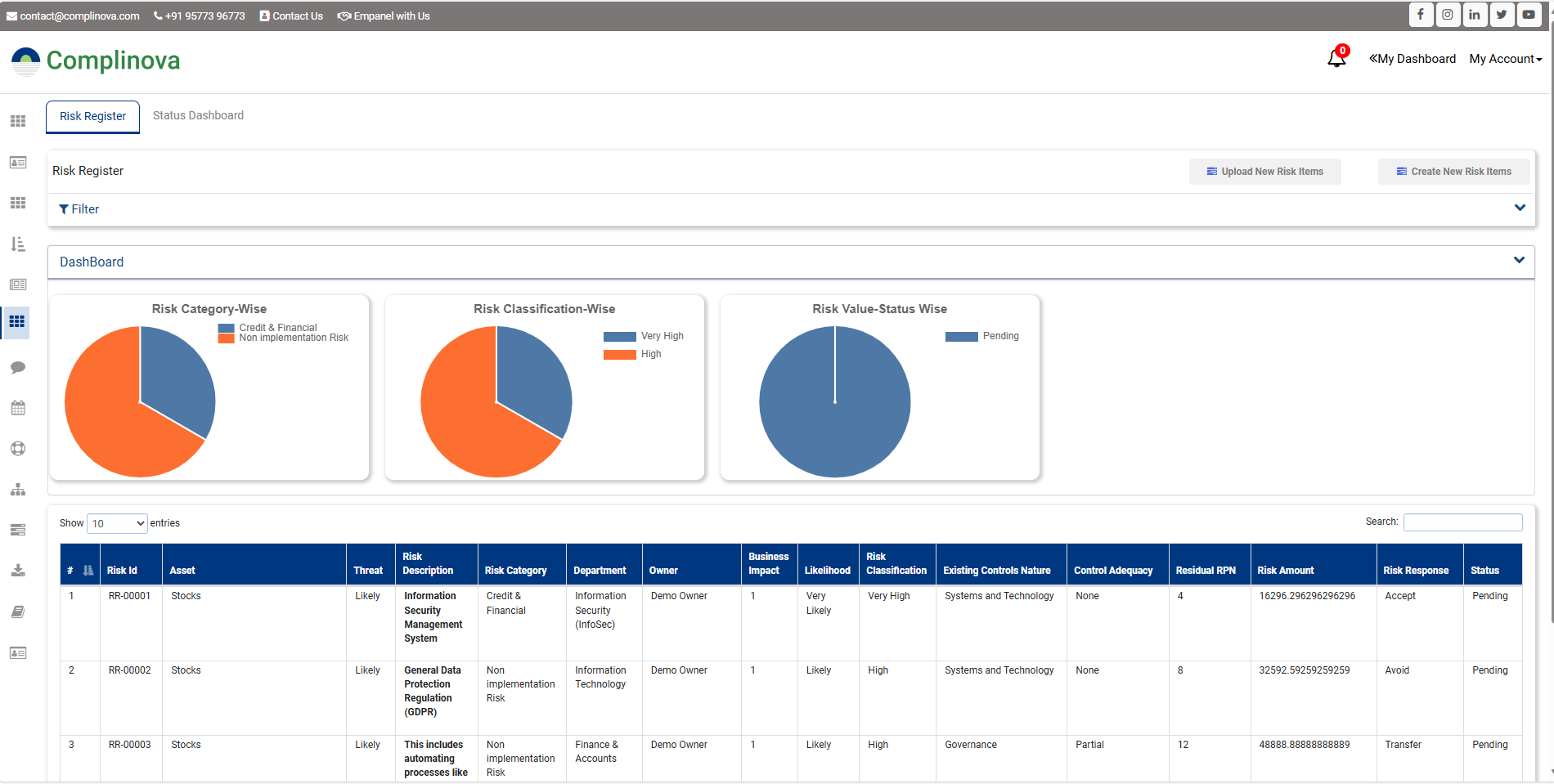Viewport: 1554px width, 784px height.
Task: Open the show entries dropdown
Action: pyautogui.click(x=117, y=523)
